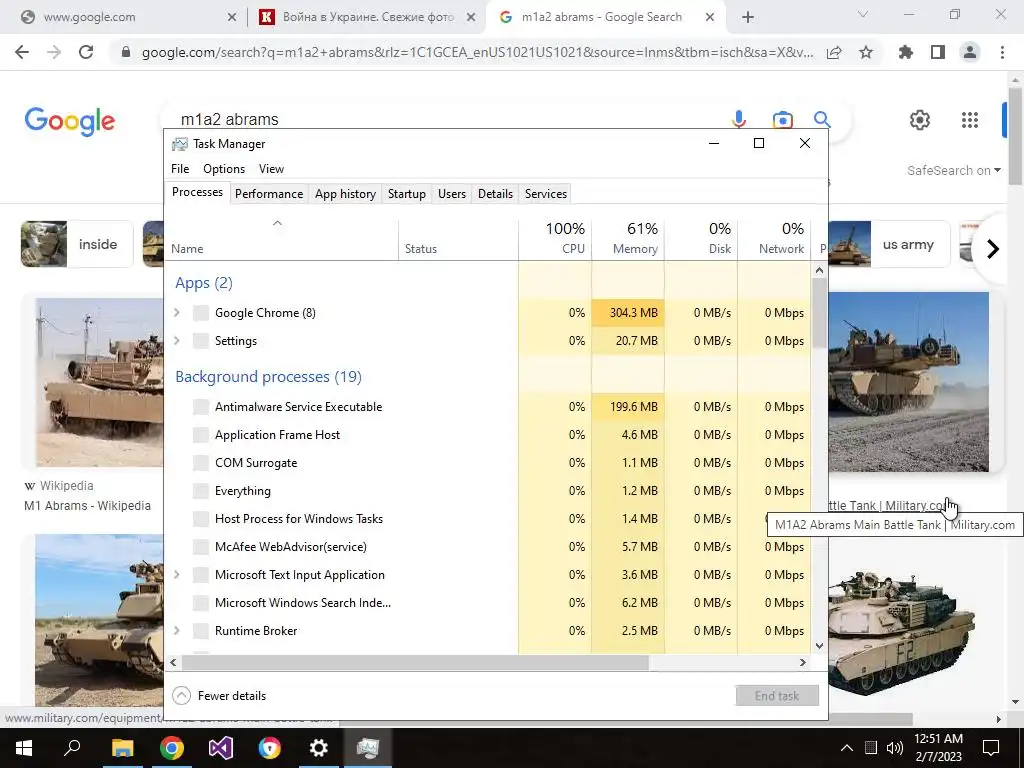Switch to the App history tab
This screenshot has height=768, width=1024.
[x=345, y=194]
